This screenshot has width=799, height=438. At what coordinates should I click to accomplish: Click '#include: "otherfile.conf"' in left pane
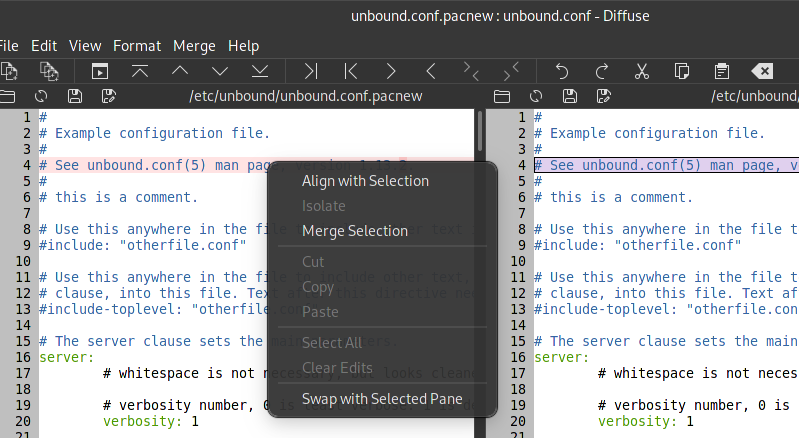click(143, 245)
